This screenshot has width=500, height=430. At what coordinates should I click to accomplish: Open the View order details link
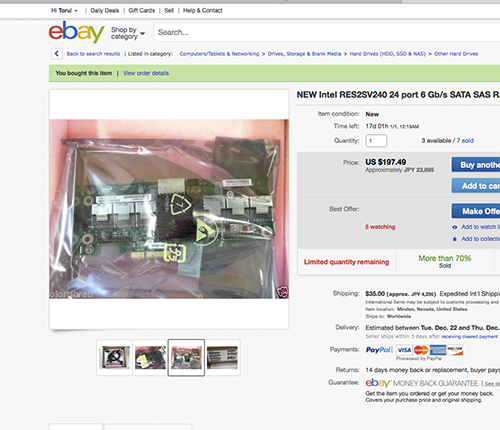(146, 73)
